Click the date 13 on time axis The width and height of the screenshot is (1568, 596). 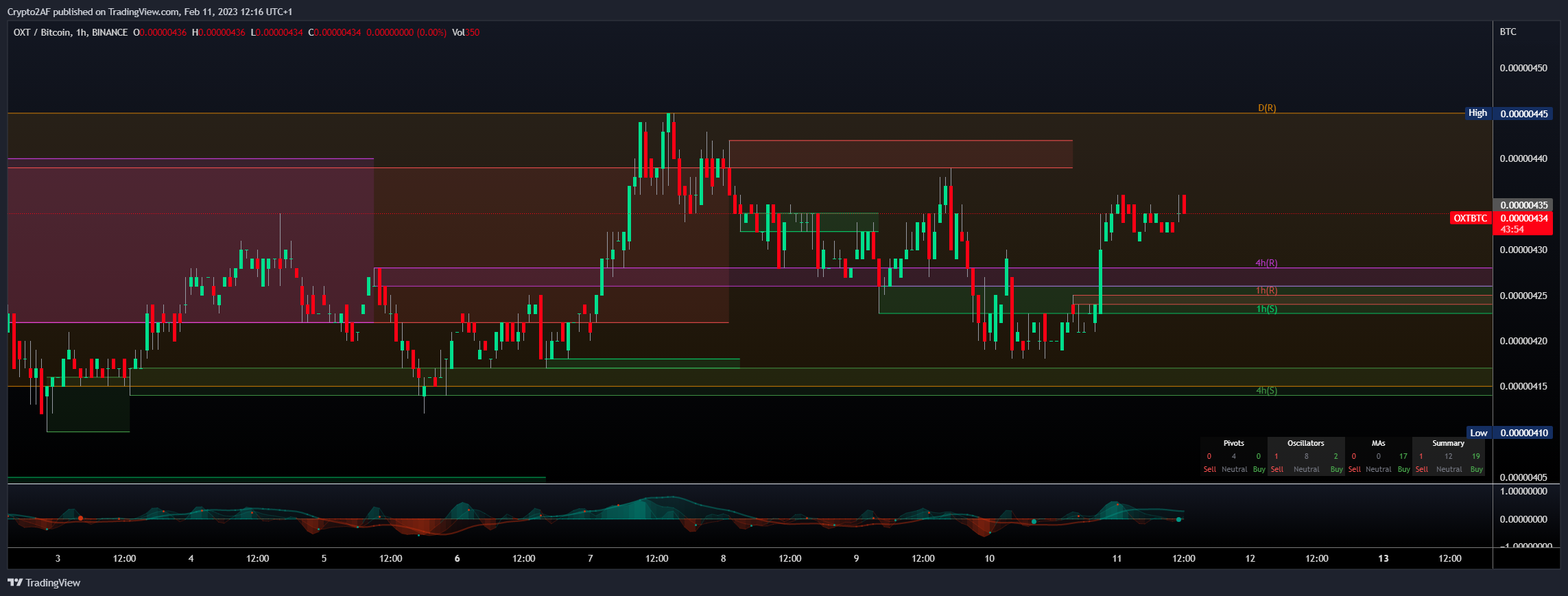[x=1383, y=558]
